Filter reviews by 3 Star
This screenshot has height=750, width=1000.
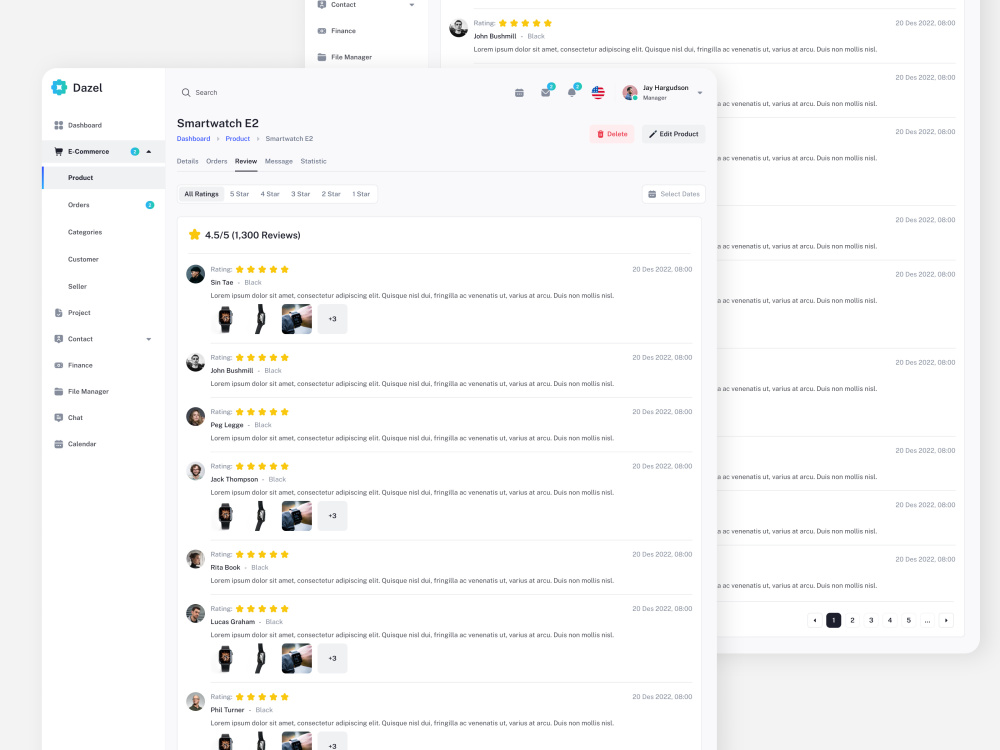coord(300,194)
